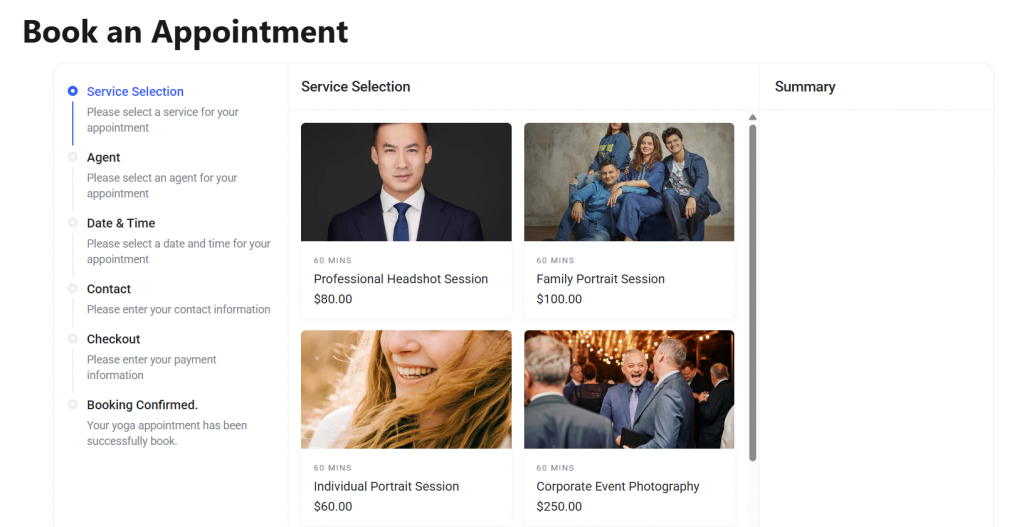The image size is (1024, 527).
Task: Go to the Checkout step
Action: point(113,339)
